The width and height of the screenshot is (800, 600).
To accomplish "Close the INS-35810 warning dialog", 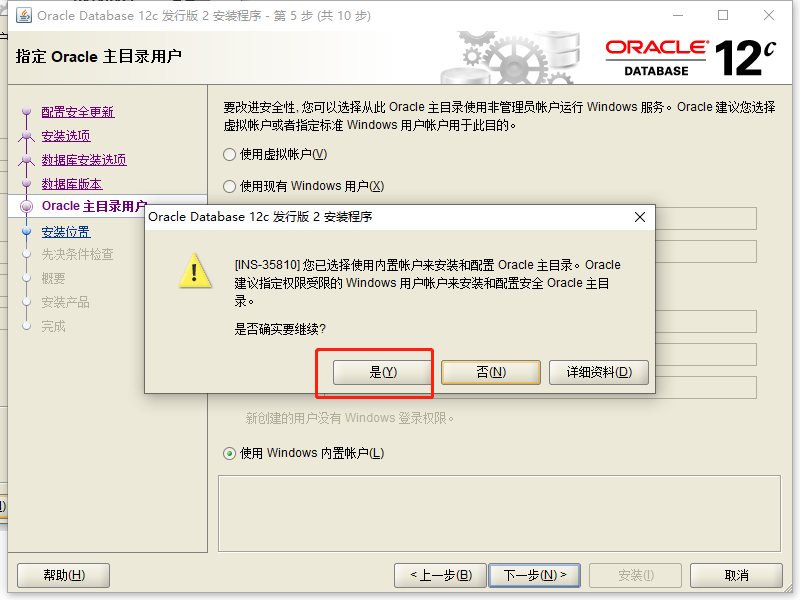I will [x=640, y=217].
